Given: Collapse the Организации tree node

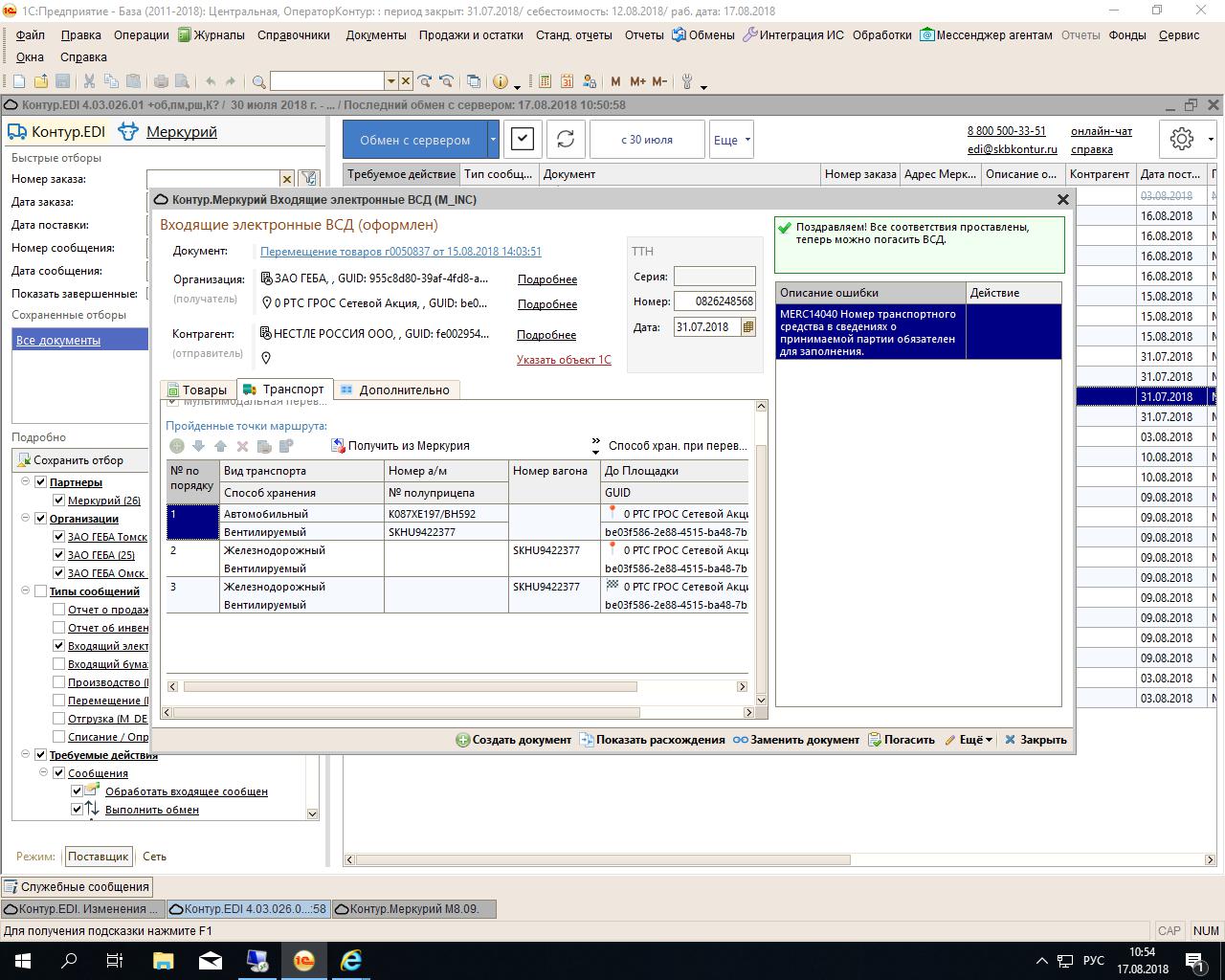Looking at the screenshot, I should [x=25, y=519].
